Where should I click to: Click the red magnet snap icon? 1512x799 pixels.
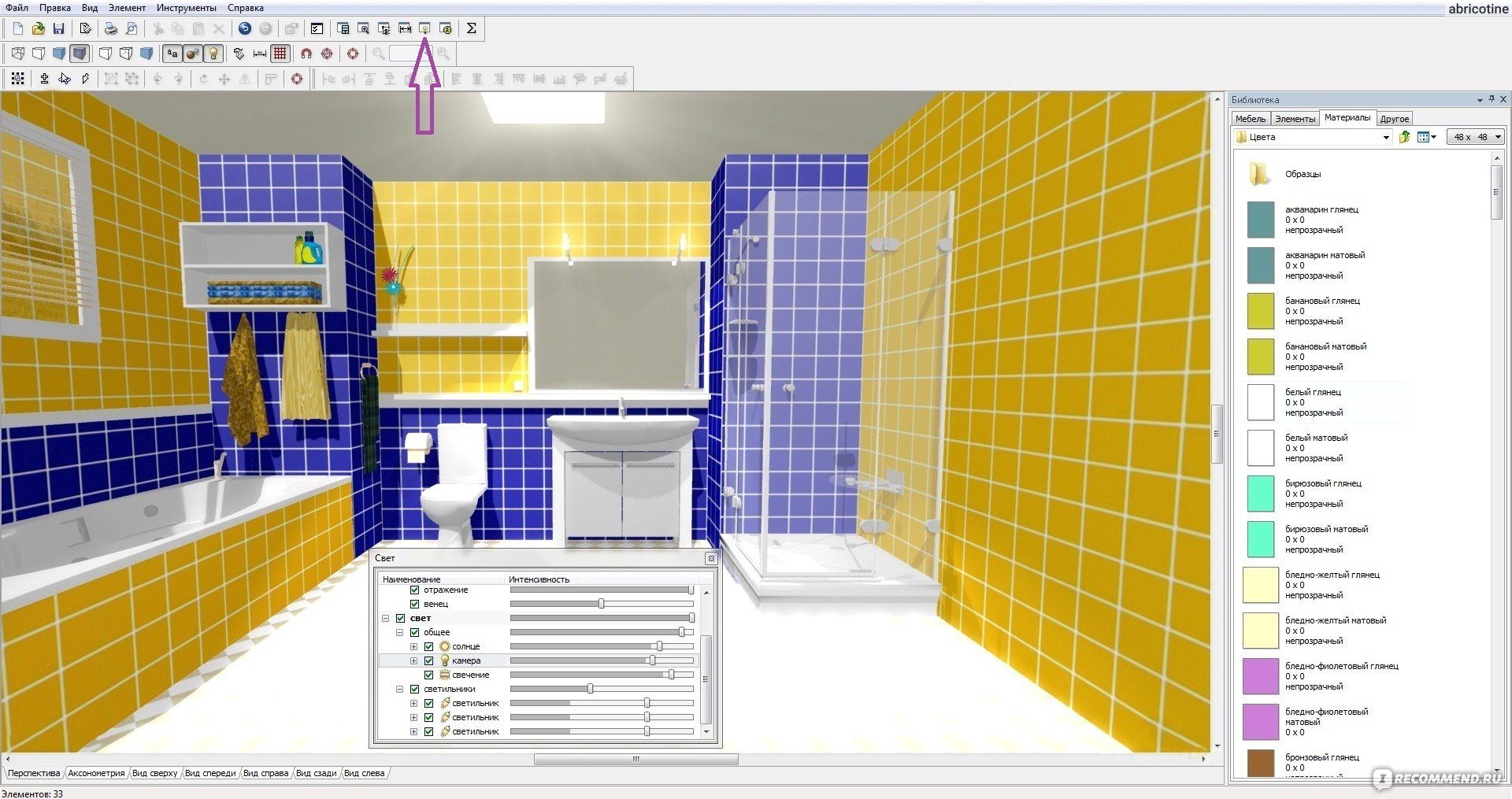[x=306, y=54]
